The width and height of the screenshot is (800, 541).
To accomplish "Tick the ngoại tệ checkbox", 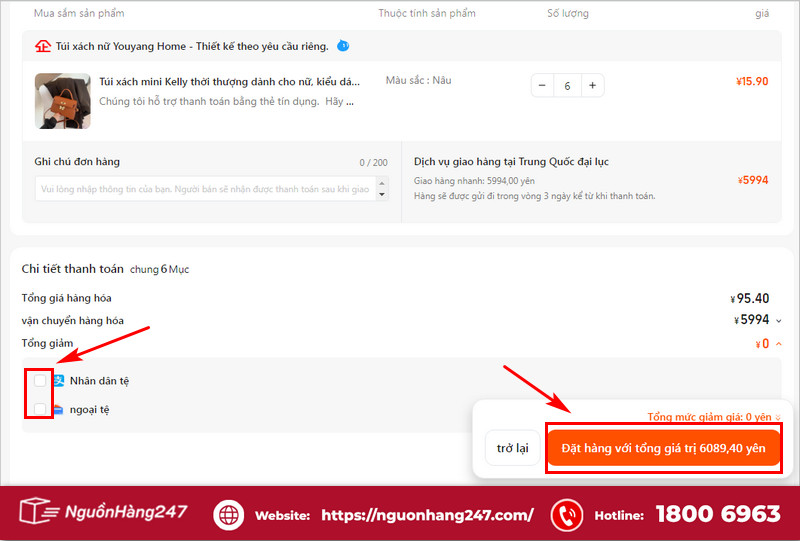I will point(39,409).
